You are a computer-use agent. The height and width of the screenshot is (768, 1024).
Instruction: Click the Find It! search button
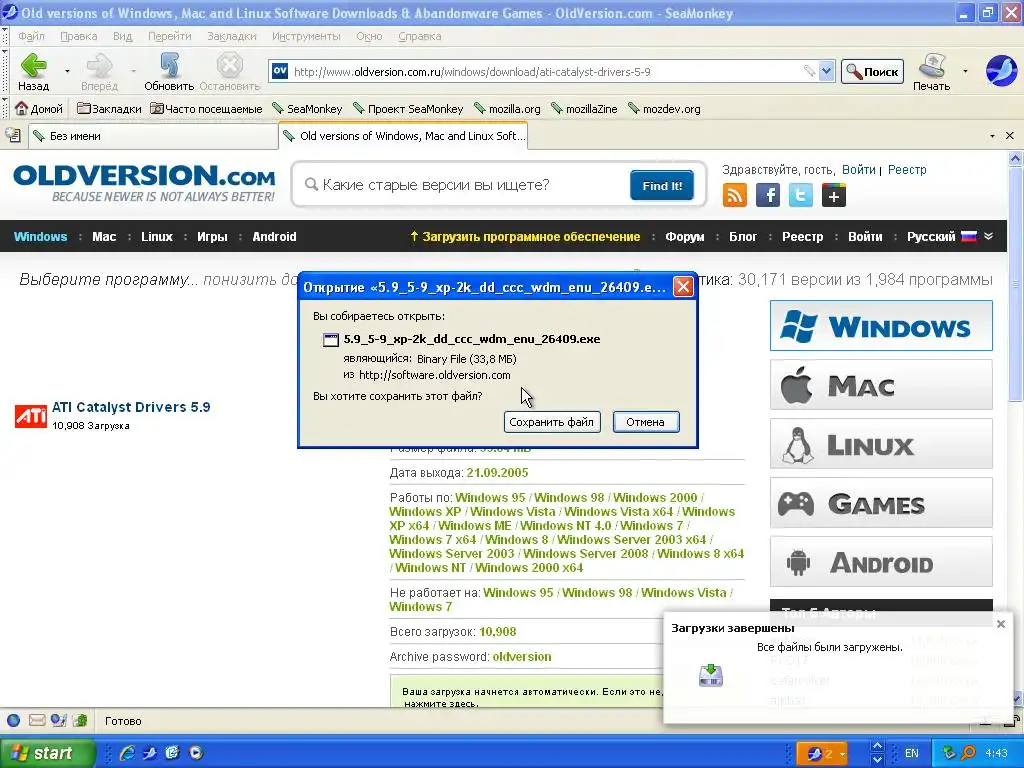pos(662,185)
